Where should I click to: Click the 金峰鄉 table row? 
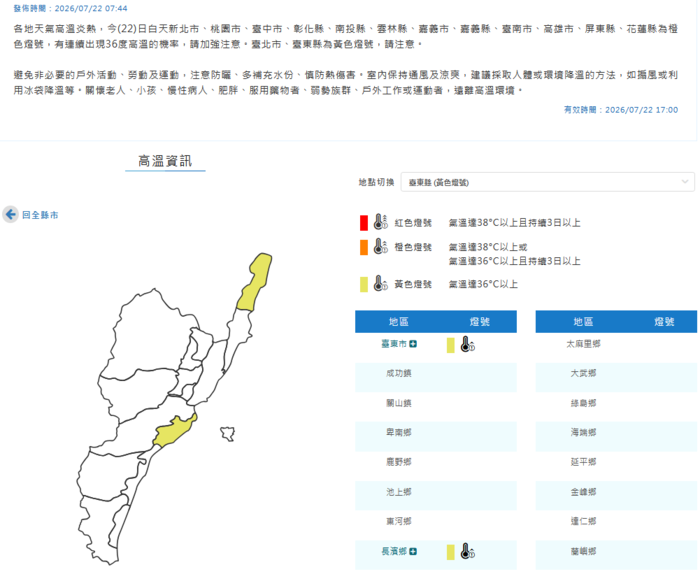(616, 495)
